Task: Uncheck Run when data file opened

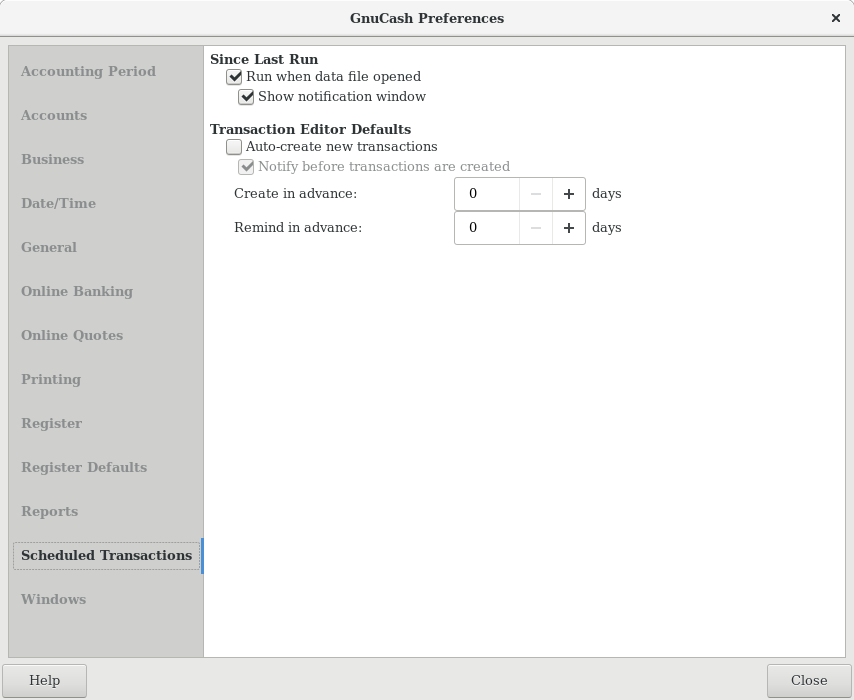Action: [234, 77]
